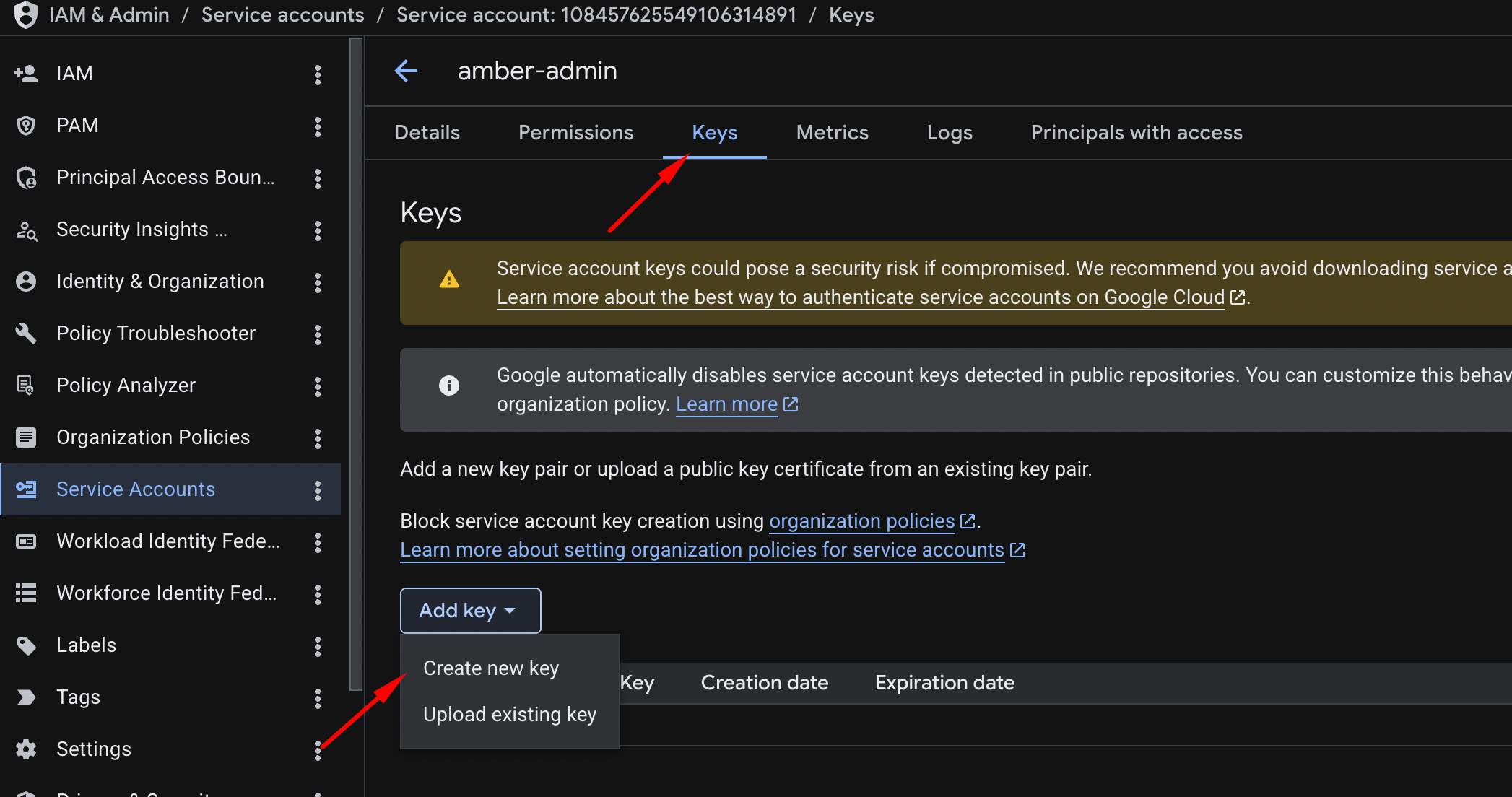Click the sidebar vertical scrollbar
Viewport: 1512px width, 797px height.
point(356,365)
